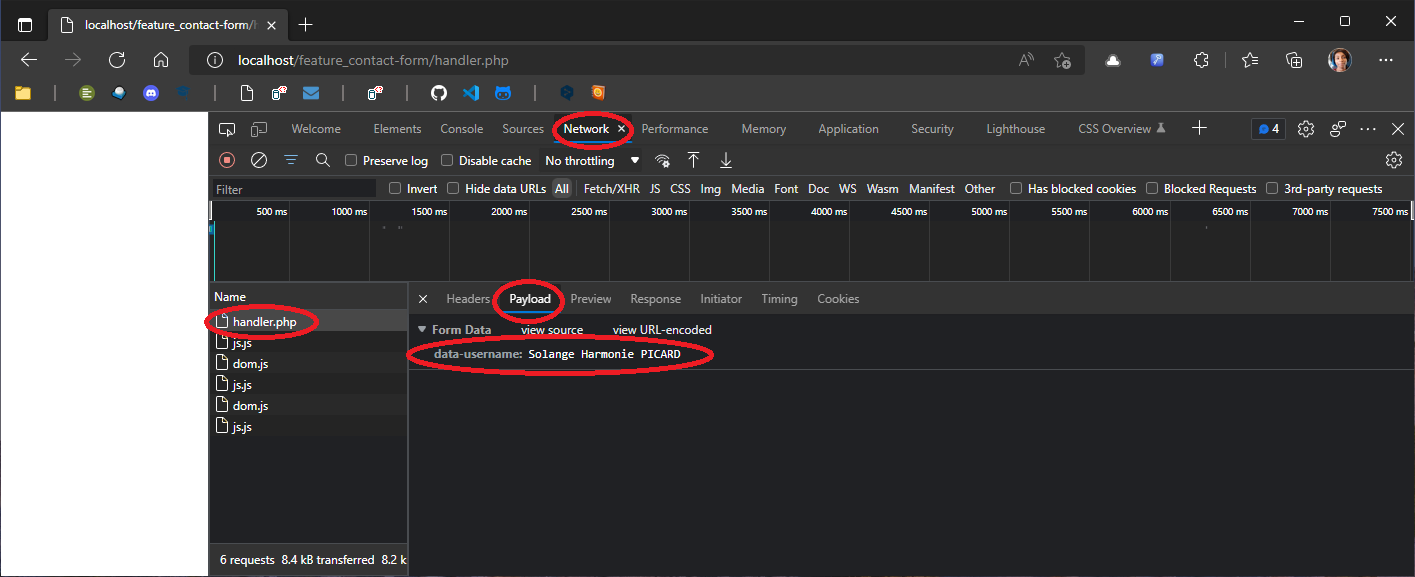The height and width of the screenshot is (577, 1415).
Task: Open Discord bookmark icon
Action: pos(151,93)
